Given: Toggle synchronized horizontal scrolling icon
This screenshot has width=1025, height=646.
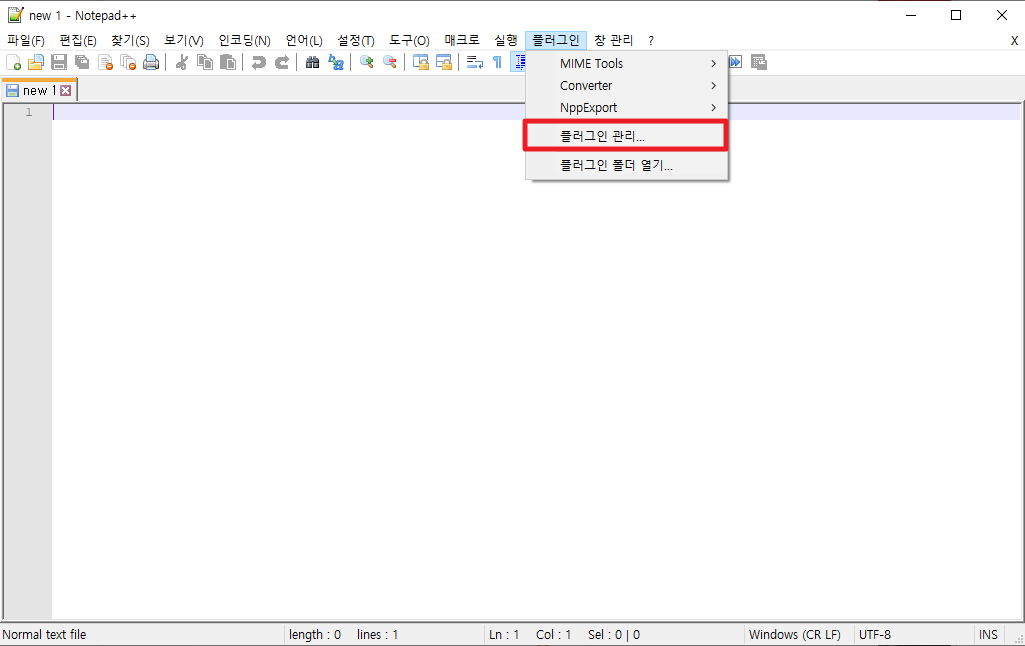Looking at the screenshot, I should (444, 62).
